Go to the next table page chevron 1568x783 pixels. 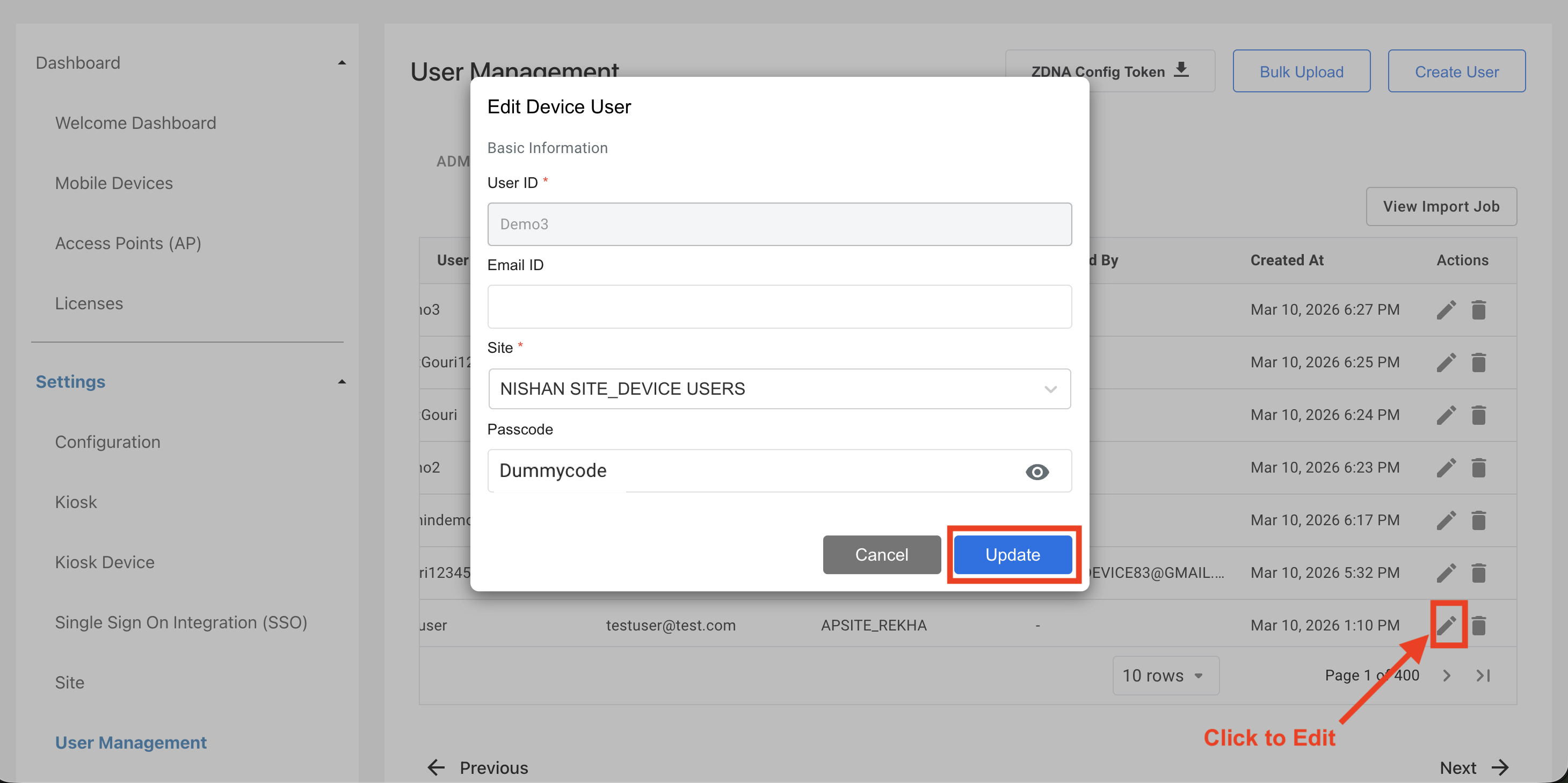tap(1447, 675)
